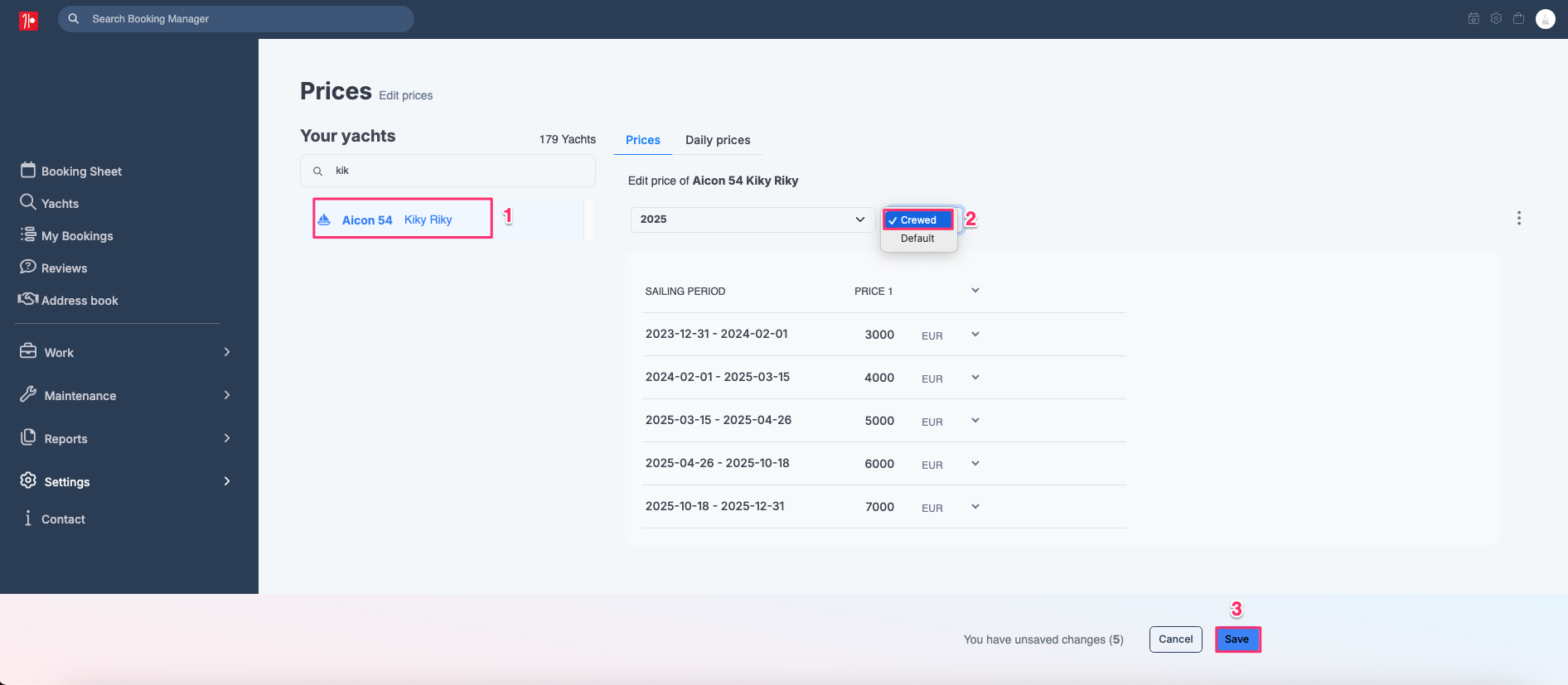Click sailing period 2025-04-26 - 2025-10-18
Screen dimensions: 1568x685
pyautogui.click(x=718, y=463)
